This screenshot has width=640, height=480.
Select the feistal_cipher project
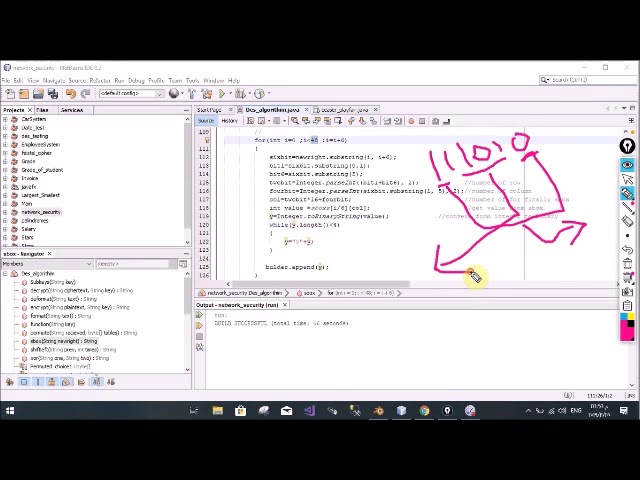(36, 153)
